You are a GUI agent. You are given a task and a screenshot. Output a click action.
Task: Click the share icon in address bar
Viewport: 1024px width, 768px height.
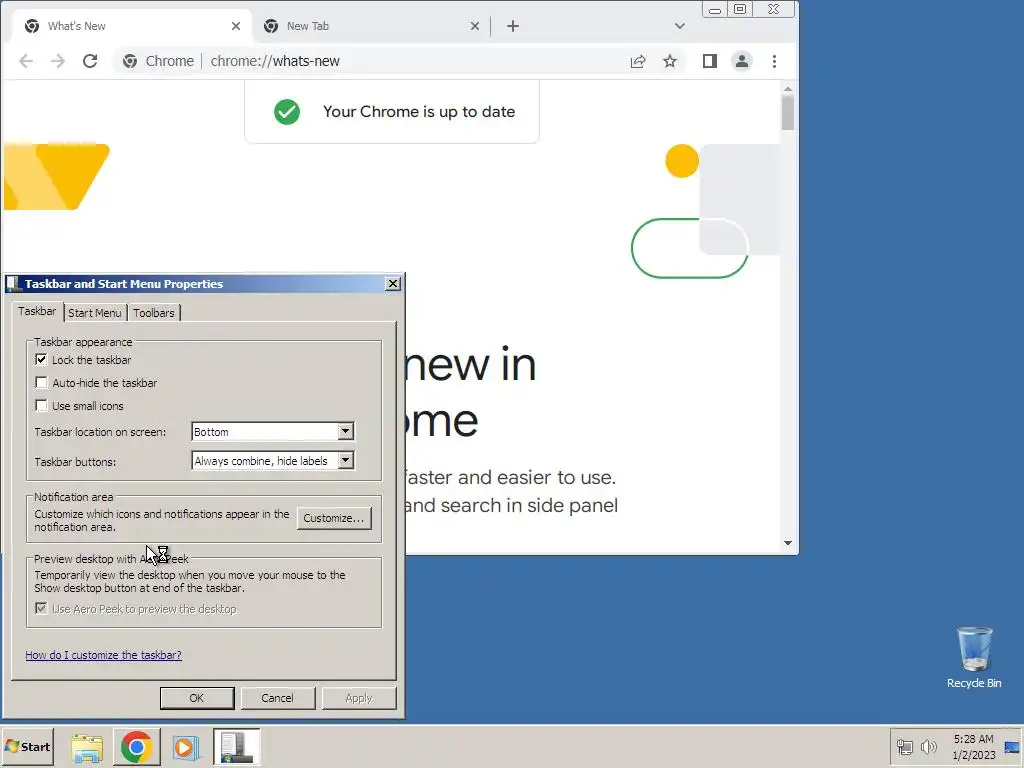tap(638, 61)
